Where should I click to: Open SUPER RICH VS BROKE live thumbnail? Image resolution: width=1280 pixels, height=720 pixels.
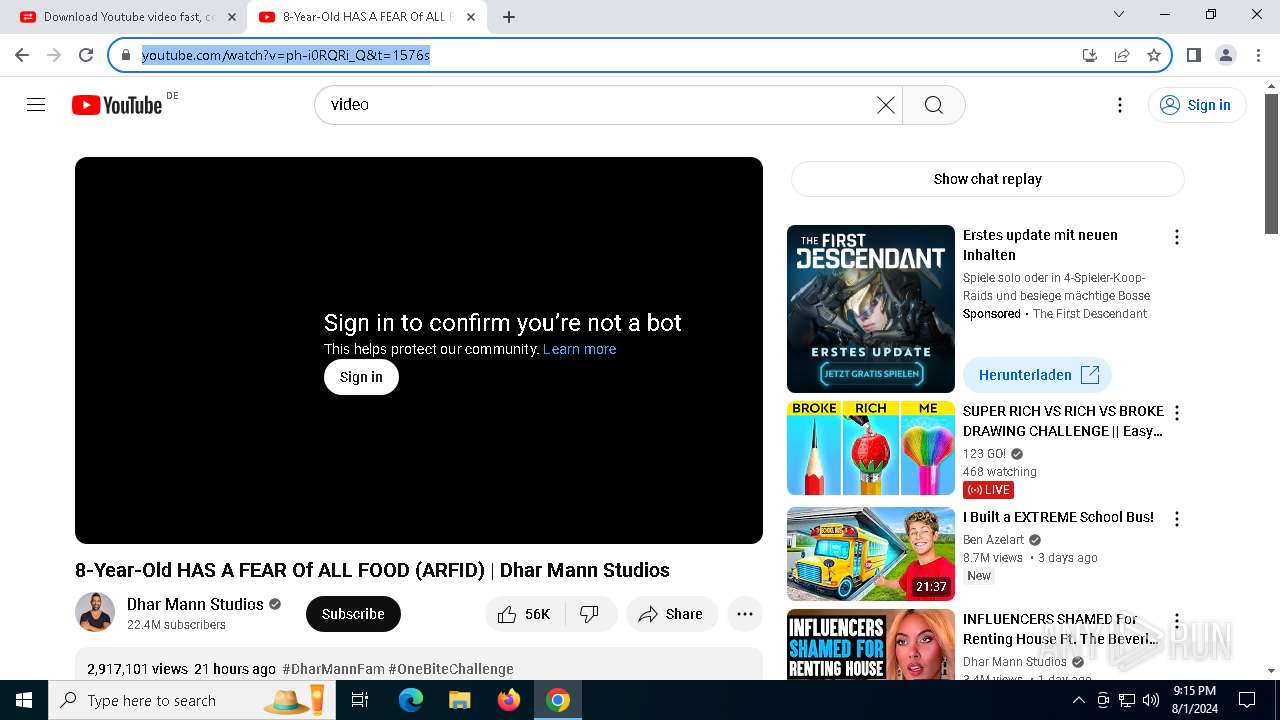pos(871,448)
